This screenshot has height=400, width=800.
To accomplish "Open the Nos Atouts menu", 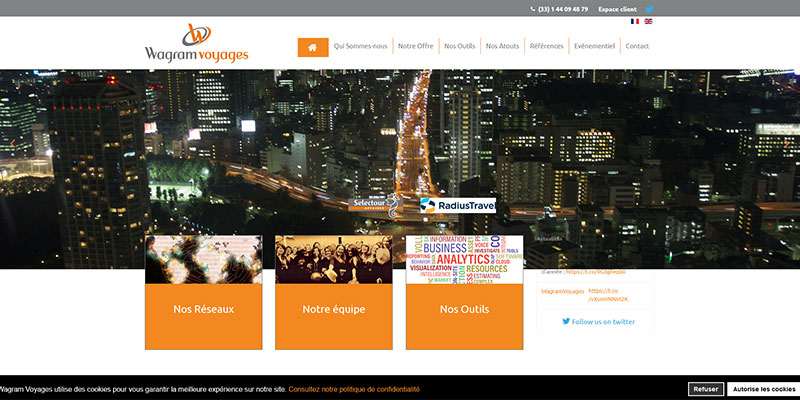I will [503, 46].
